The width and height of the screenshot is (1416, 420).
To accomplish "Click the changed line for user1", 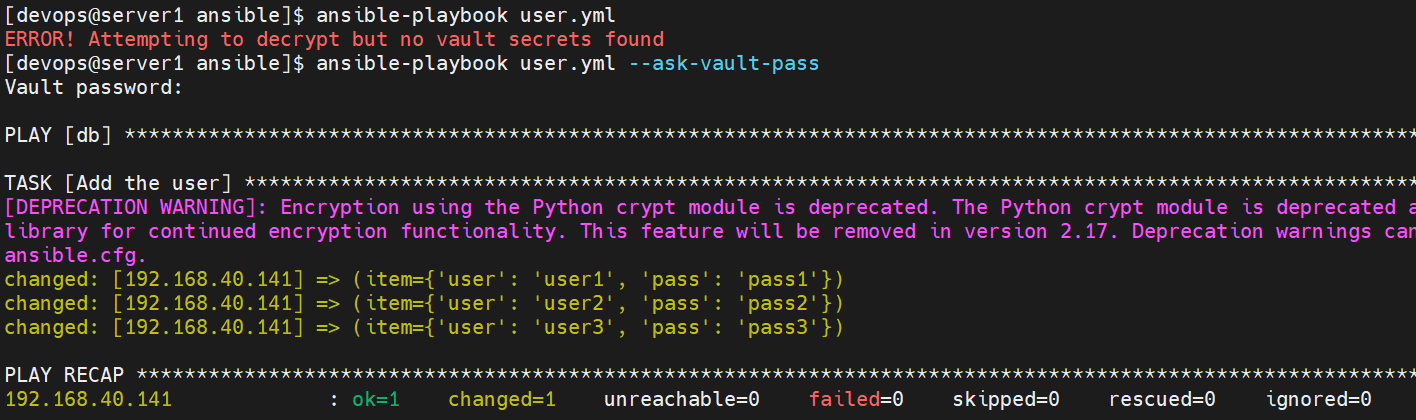I will tap(424, 280).
